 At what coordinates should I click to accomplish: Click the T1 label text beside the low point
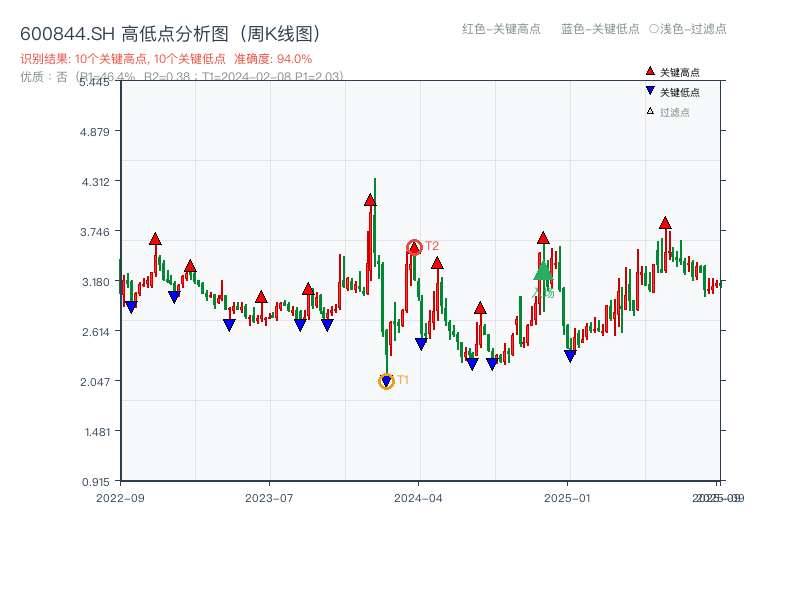(x=404, y=380)
